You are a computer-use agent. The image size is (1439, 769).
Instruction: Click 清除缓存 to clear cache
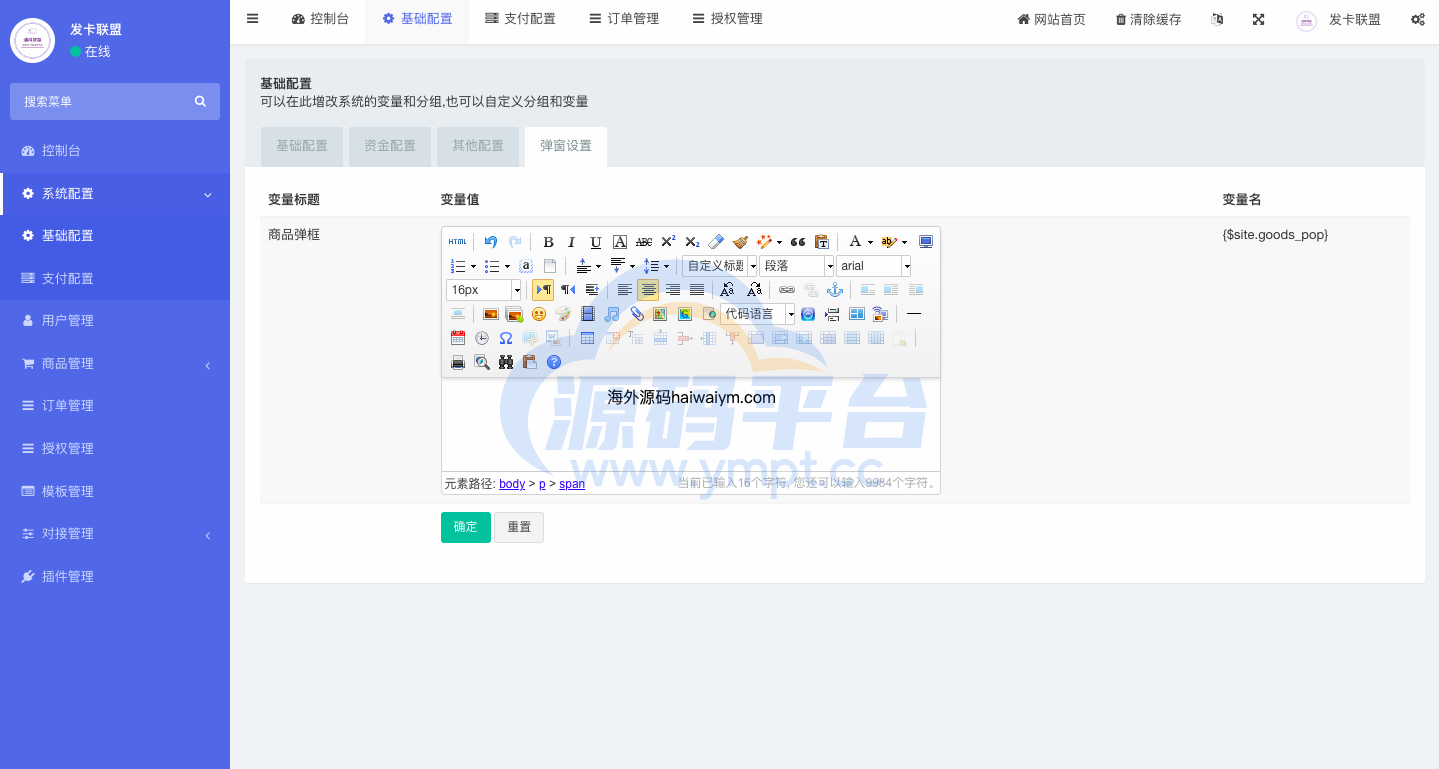click(x=1148, y=19)
